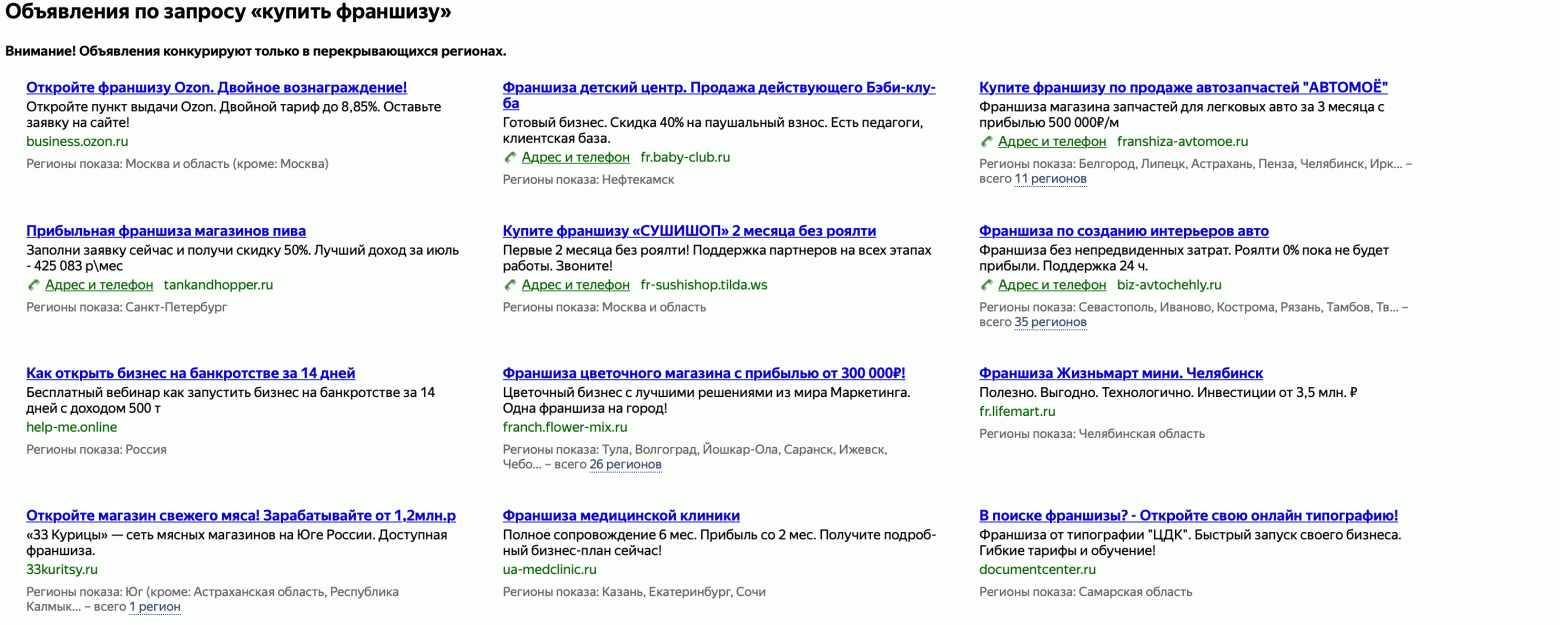Visit franshiza-avtomoe.ru domain link
The image size is (1560, 625).
[1182, 142]
